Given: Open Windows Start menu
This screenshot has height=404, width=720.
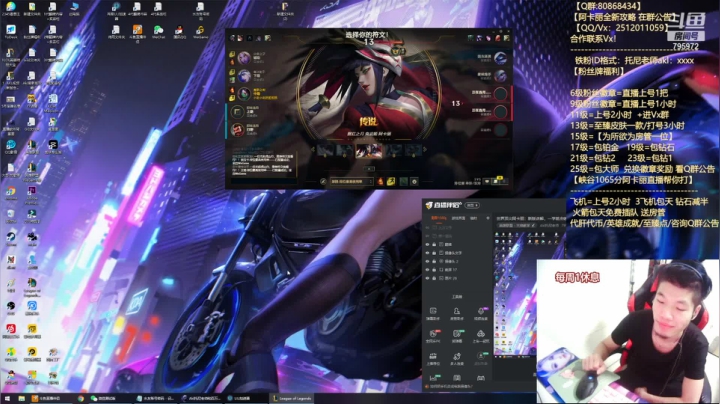Looking at the screenshot, I should pos(6,398).
